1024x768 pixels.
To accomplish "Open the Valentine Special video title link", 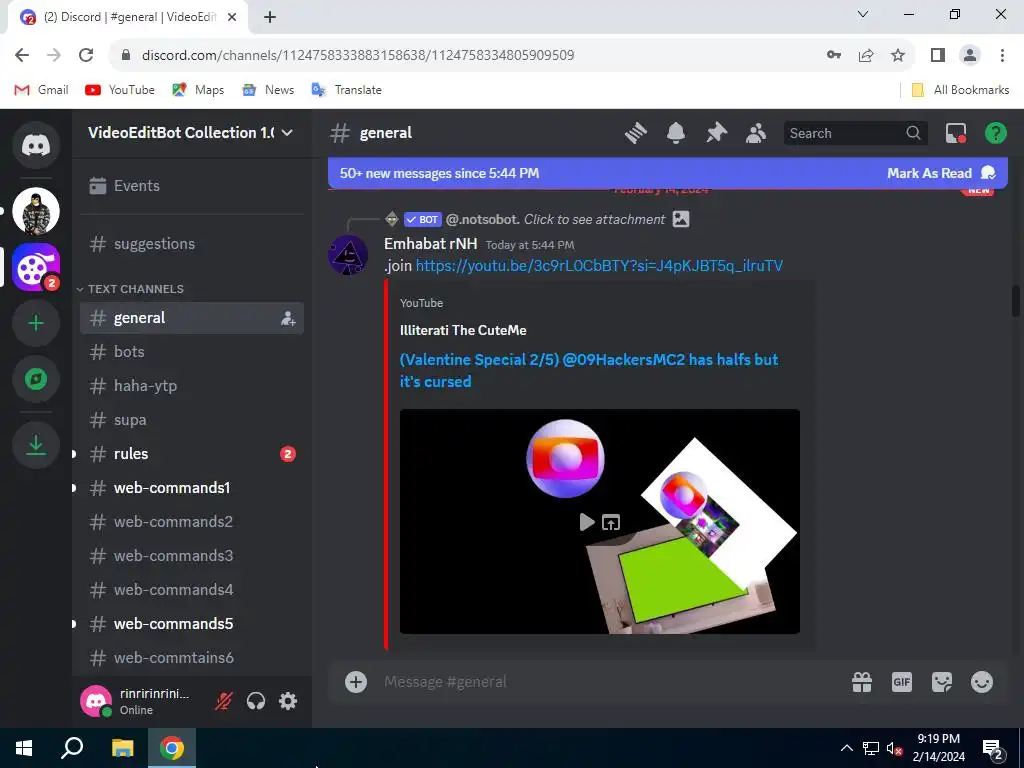I will click(x=588, y=370).
